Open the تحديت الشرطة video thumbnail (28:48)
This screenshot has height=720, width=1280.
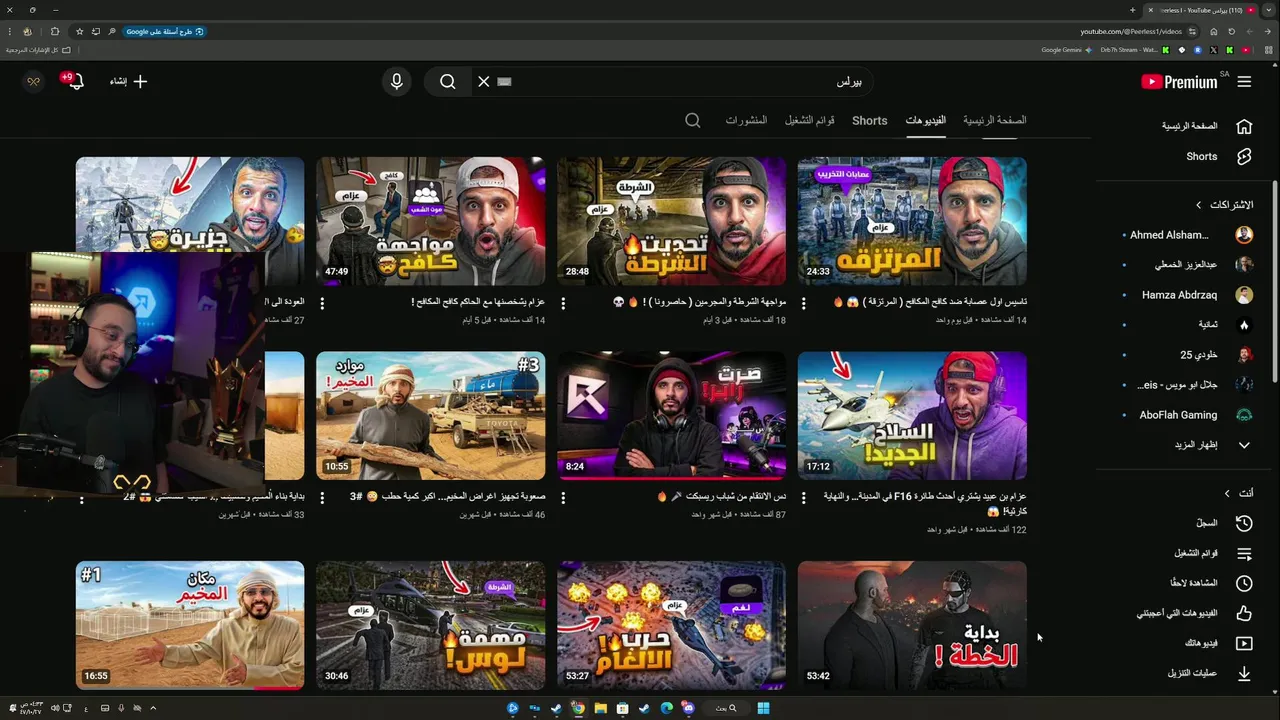click(x=671, y=220)
